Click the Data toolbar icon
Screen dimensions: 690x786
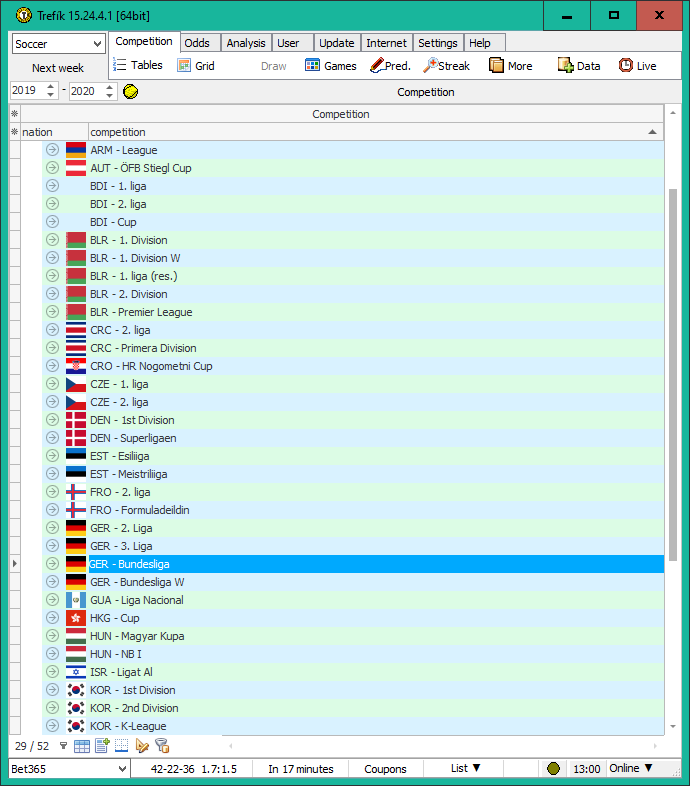point(579,66)
